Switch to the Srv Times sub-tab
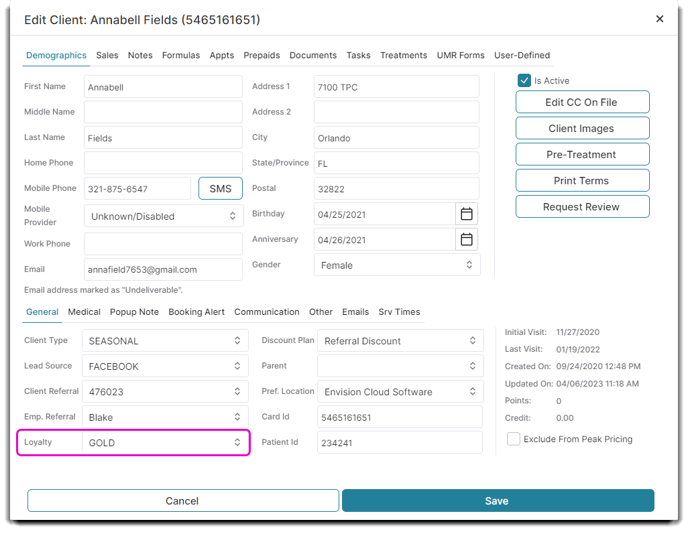 click(x=399, y=312)
